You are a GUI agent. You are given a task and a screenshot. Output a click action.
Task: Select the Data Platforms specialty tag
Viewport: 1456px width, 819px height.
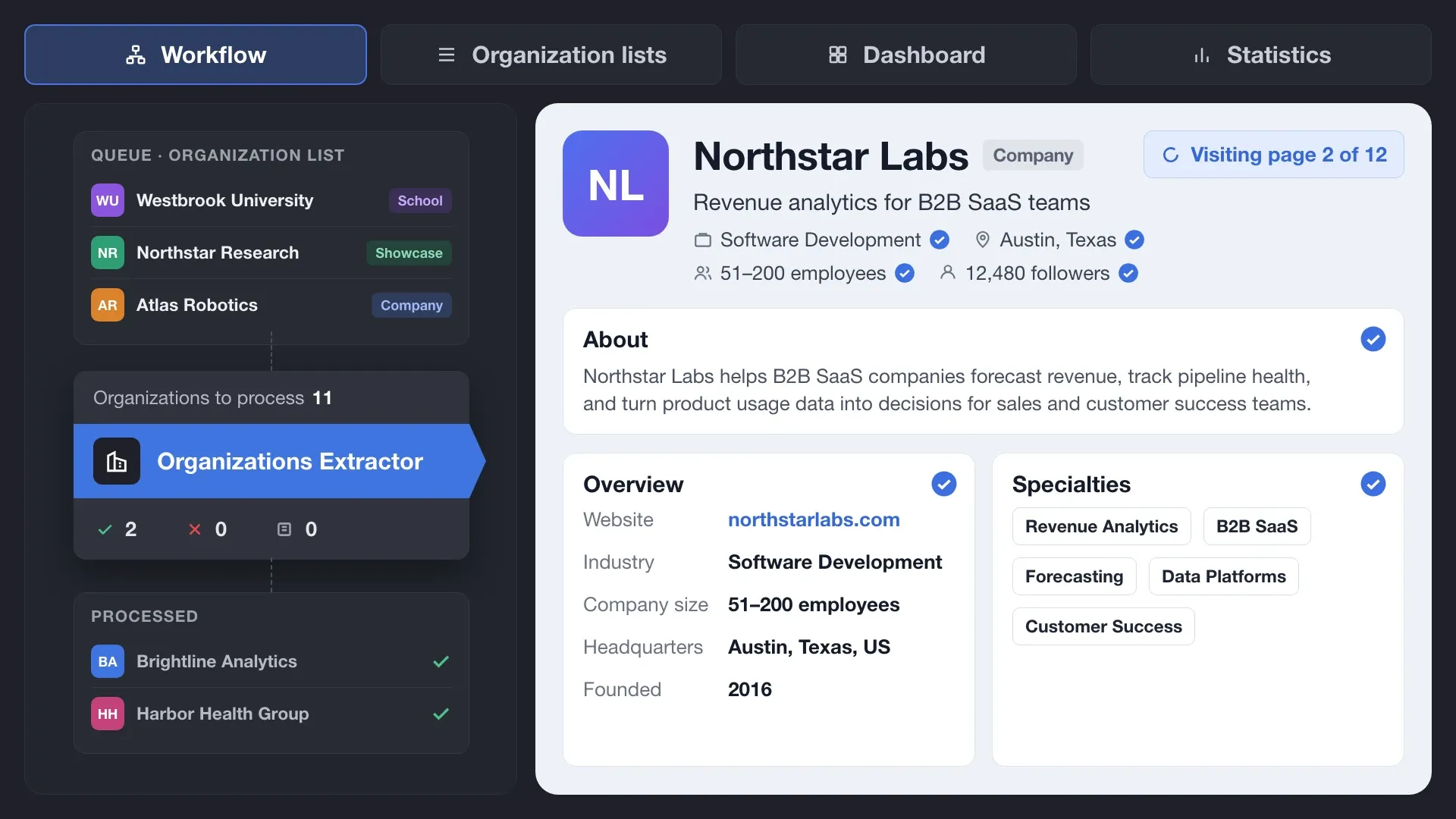point(1223,576)
